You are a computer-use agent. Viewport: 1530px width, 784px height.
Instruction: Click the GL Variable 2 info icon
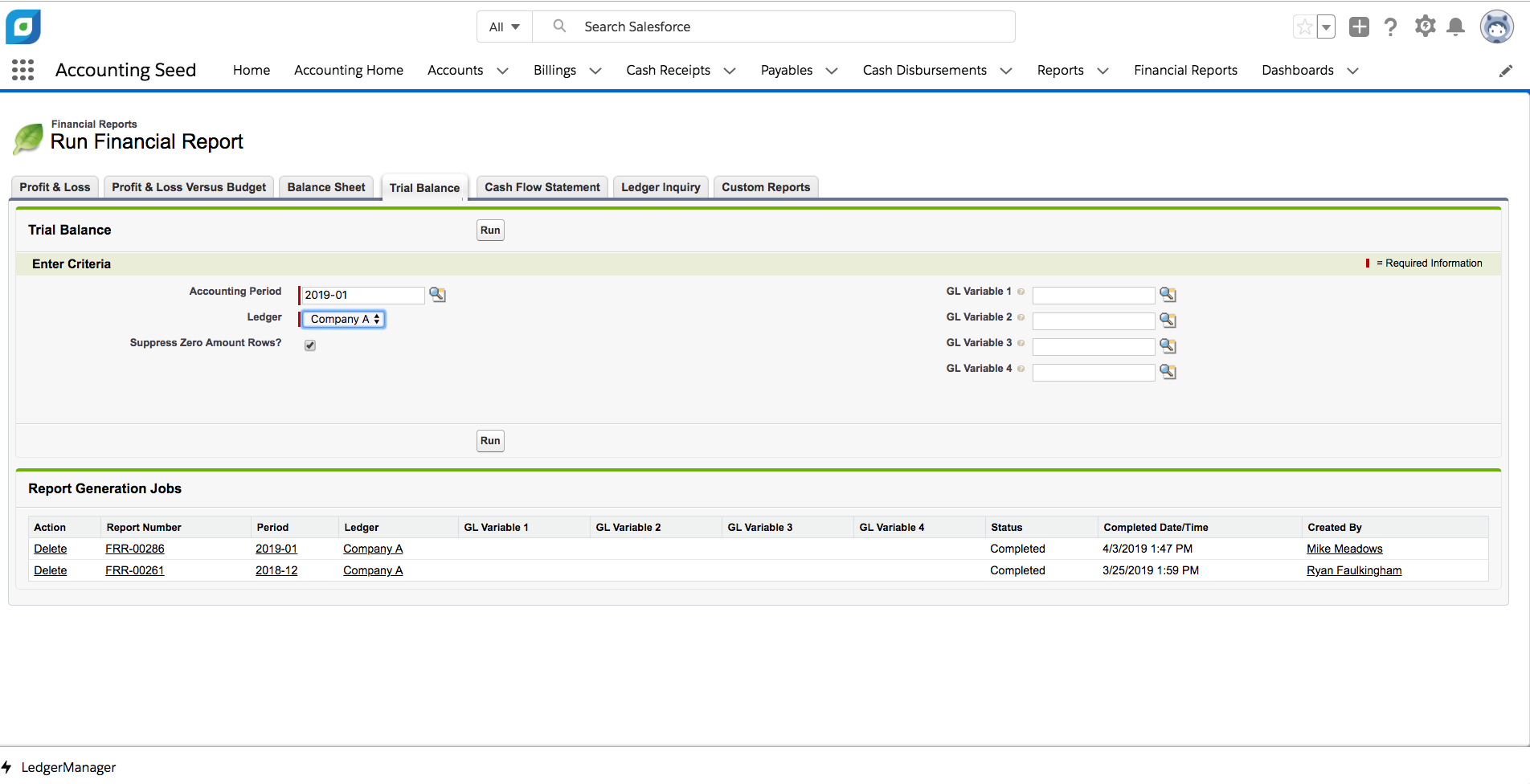point(1020,317)
